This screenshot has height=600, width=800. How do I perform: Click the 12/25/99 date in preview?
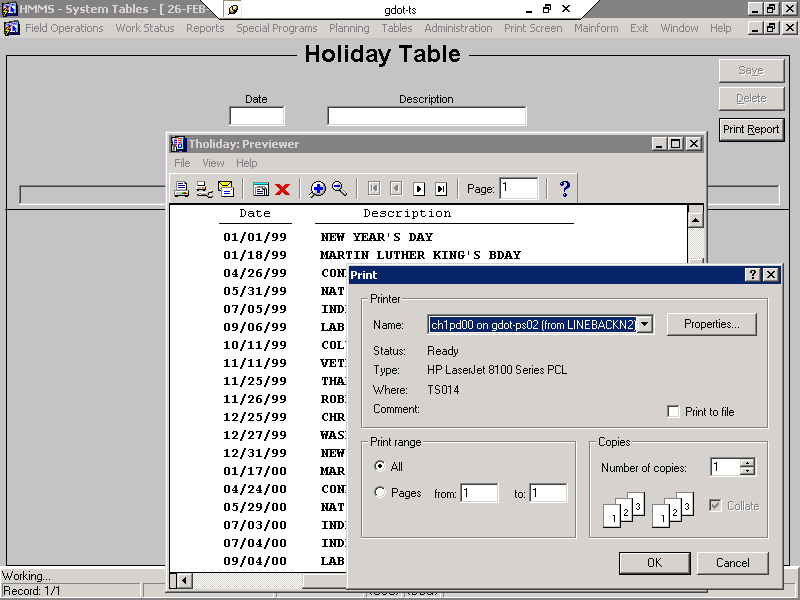click(255, 417)
